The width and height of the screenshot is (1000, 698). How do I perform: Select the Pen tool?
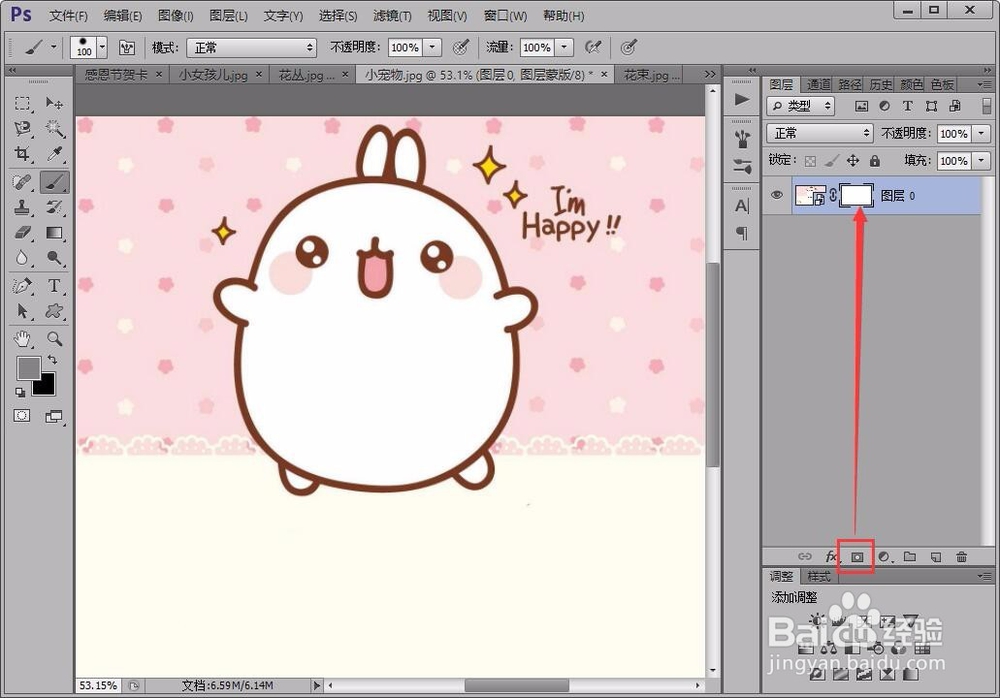click(x=22, y=286)
